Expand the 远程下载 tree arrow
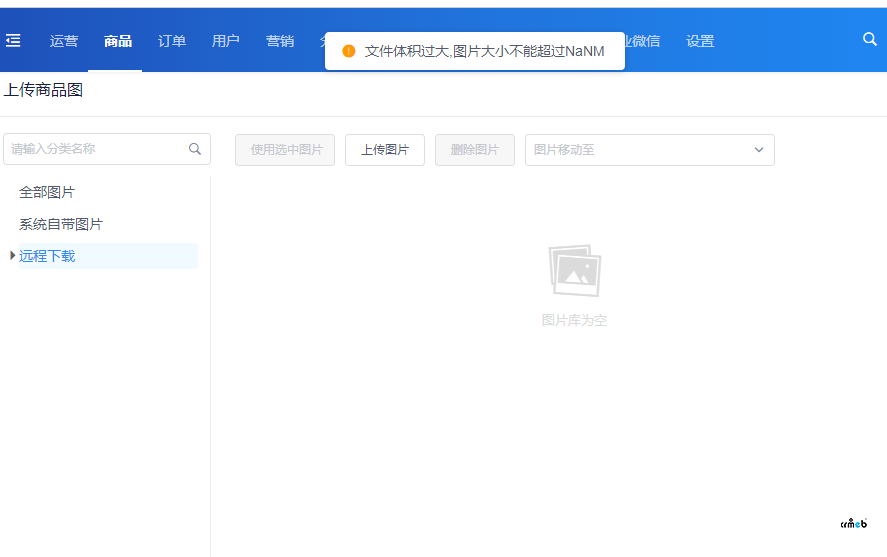 click(12, 256)
